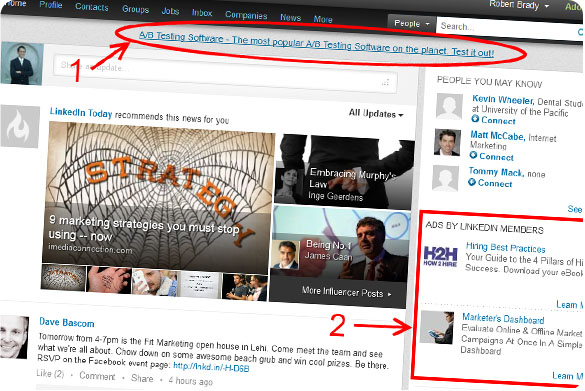Open the Marketer's Dashboard ad
585x391 pixels.
[503, 319]
